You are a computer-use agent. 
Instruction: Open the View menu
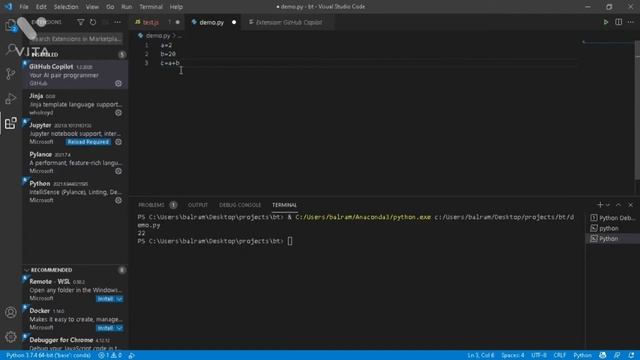(92, 7)
